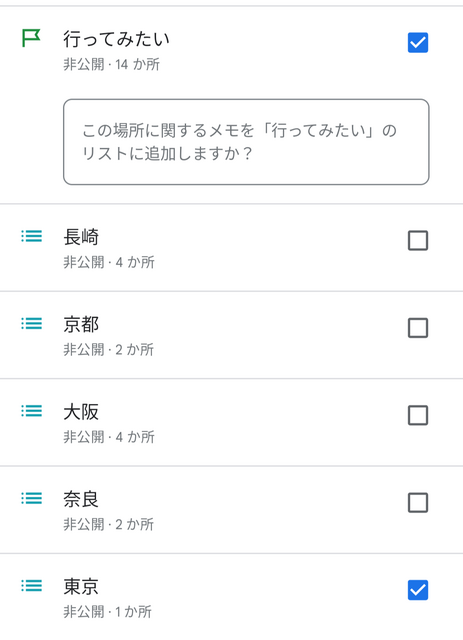The image size is (463, 640).
Task: Click 非公開 · 14 か所 subtitle text
Action: 111,64
